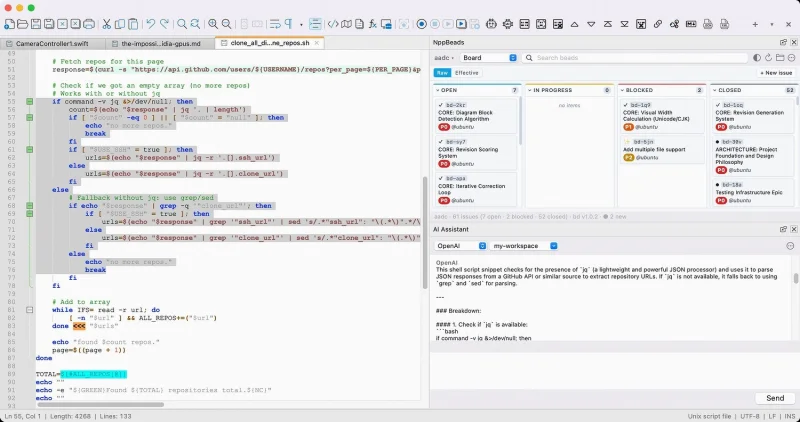Click the Zoom in icon

click(x=213, y=24)
